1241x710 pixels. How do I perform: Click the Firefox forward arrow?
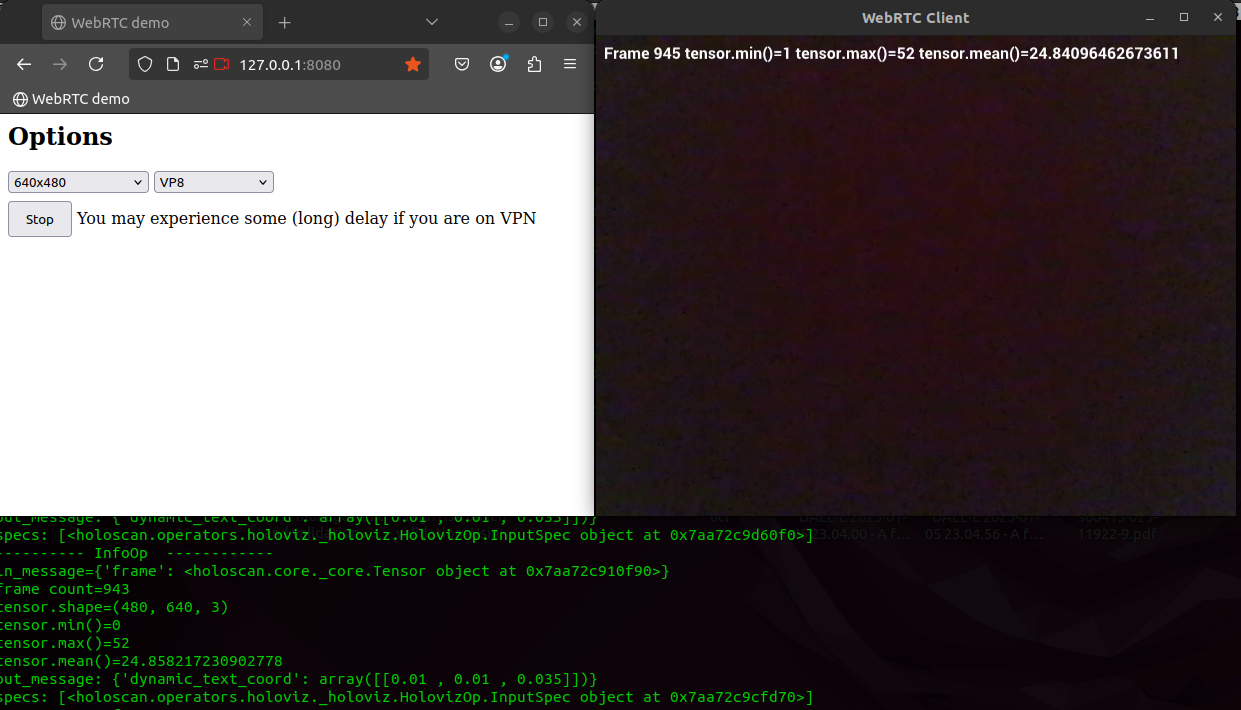pos(60,64)
